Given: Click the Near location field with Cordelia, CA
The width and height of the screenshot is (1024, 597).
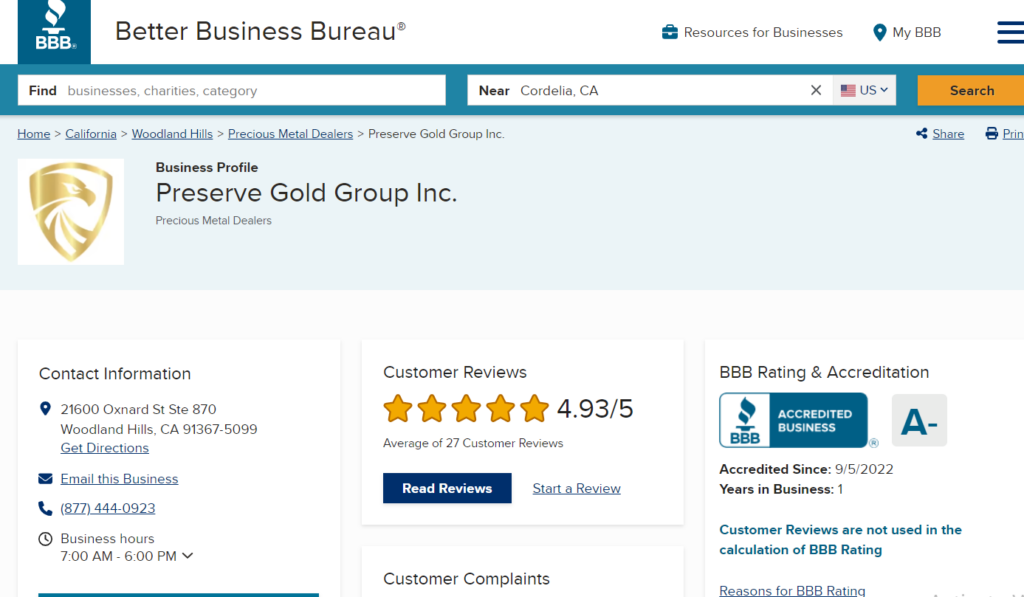Looking at the screenshot, I should click(x=650, y=90).
